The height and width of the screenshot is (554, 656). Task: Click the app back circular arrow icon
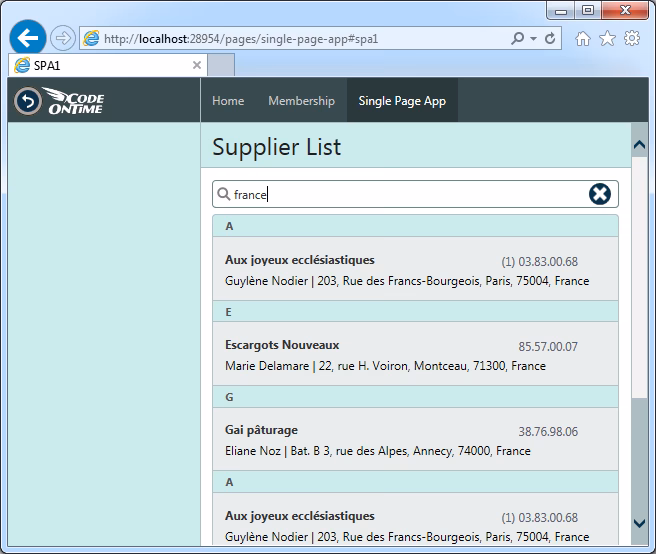[28, 101]
